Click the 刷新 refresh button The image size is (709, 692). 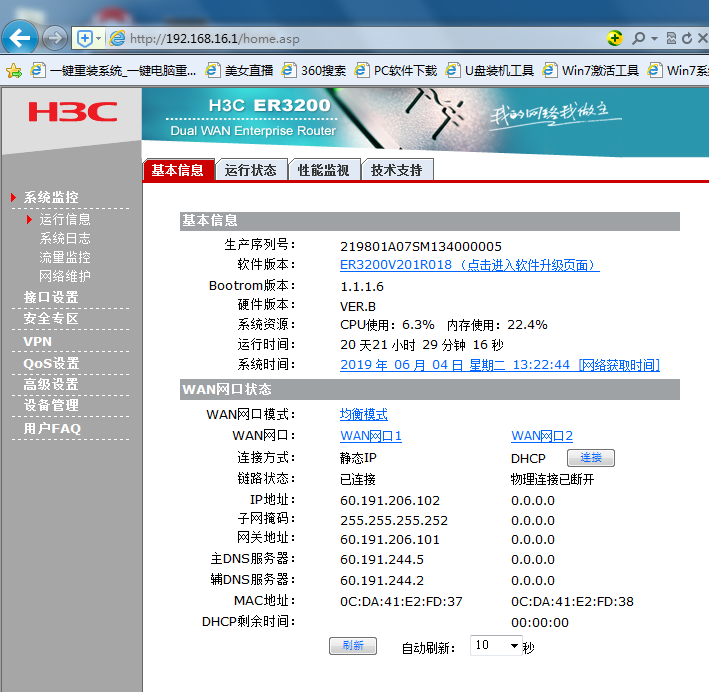[x=353, y=645]
